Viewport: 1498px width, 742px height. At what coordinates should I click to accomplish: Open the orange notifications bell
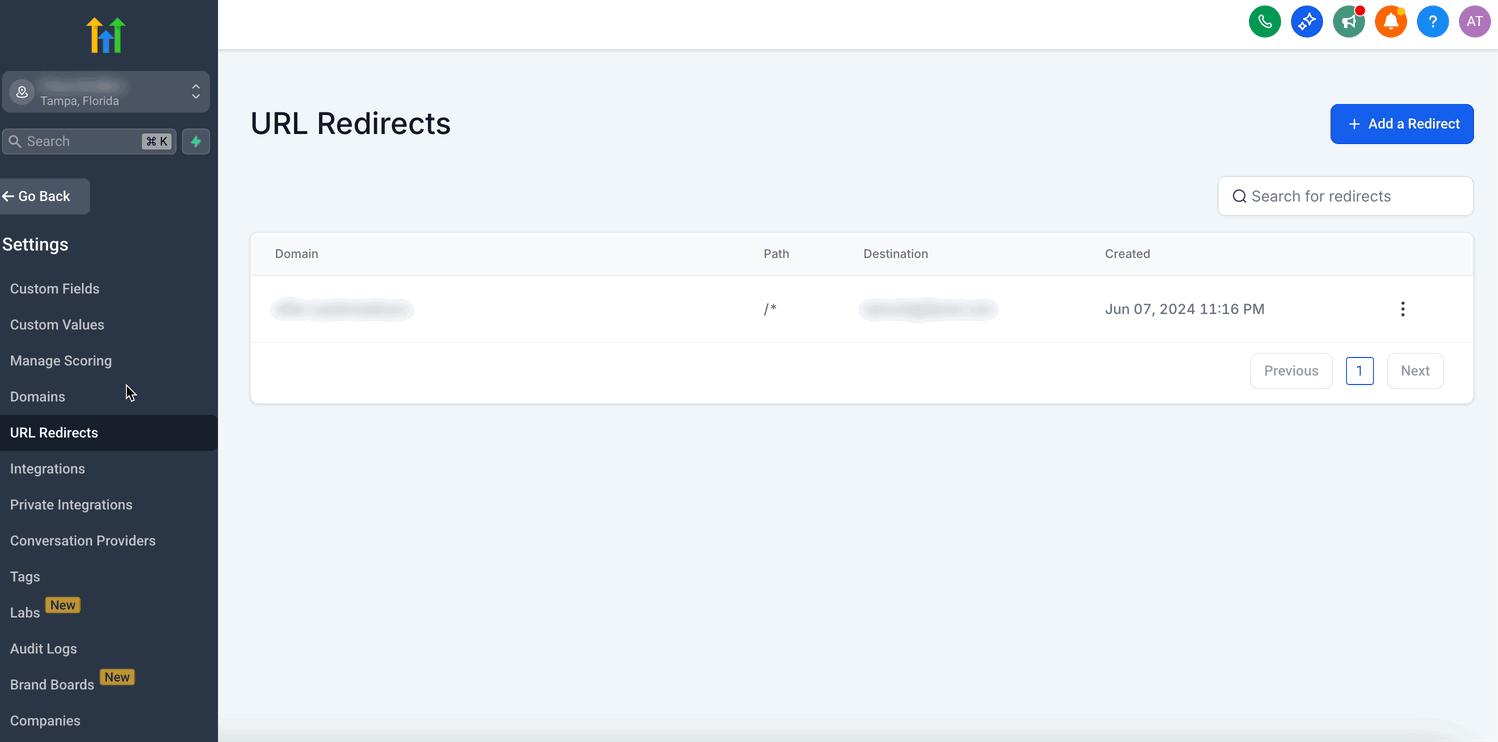point(1391,21)
